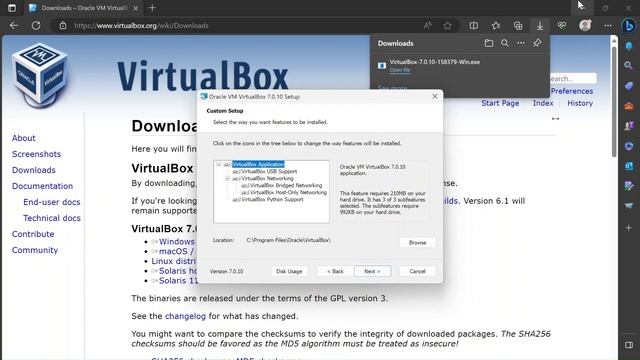Image resolution: width=640 pixels, height=360 pixels.
Task: Open file link for VirtualBox-7.0.10 download
Action: click(x=400, y=70)
